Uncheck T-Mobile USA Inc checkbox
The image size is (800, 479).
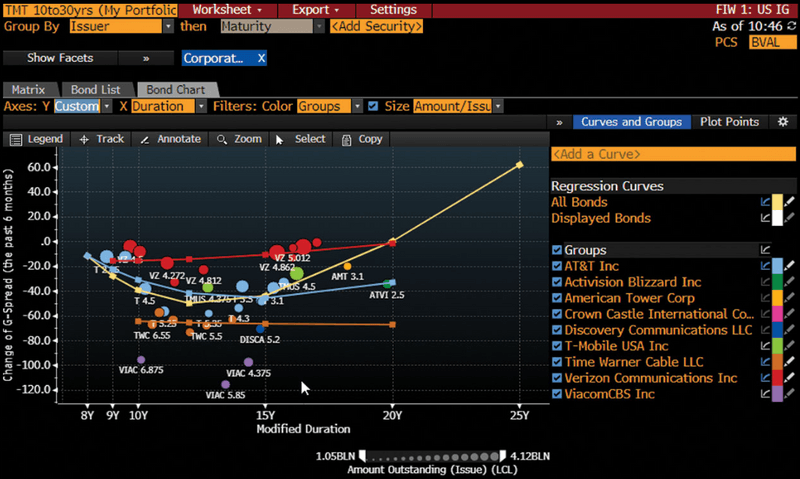click(x=557, y=346)
